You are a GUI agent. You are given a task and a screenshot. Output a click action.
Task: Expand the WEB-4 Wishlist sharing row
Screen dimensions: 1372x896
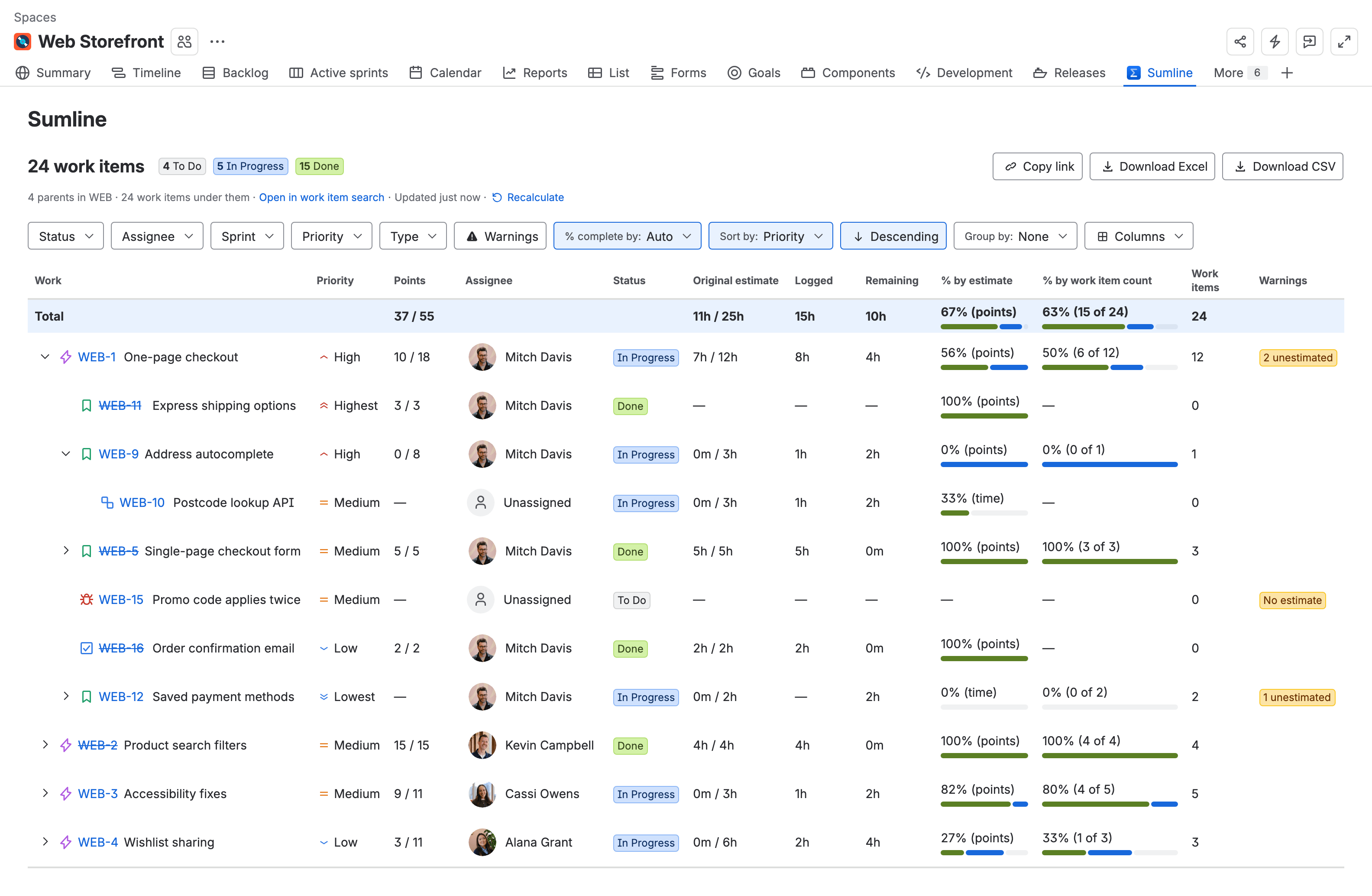point(45,842)
